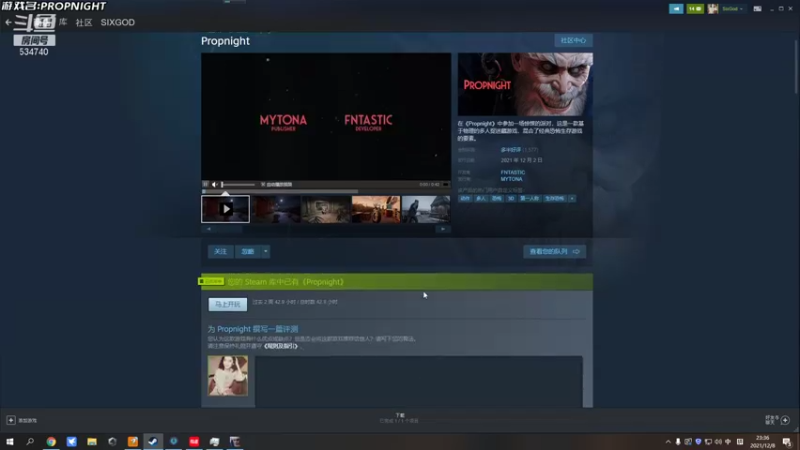
Task: Toggle trailer fullscreen icon
Action: (445, 184)
